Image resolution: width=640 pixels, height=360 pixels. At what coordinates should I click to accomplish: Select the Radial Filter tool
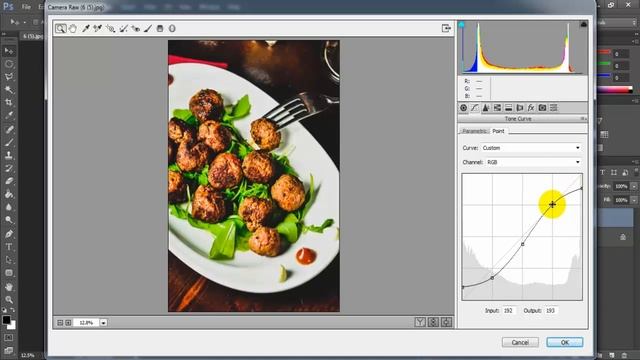172,28
